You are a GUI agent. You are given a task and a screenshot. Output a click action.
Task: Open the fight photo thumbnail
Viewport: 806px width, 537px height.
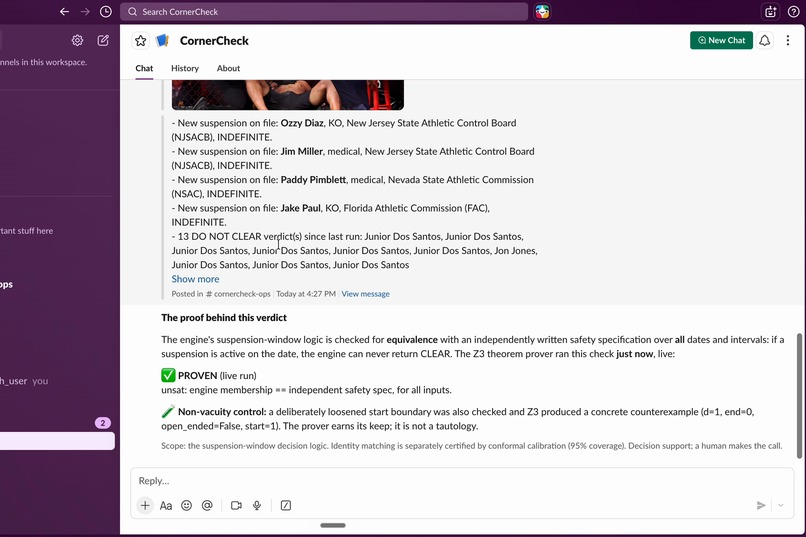point(288,95)
